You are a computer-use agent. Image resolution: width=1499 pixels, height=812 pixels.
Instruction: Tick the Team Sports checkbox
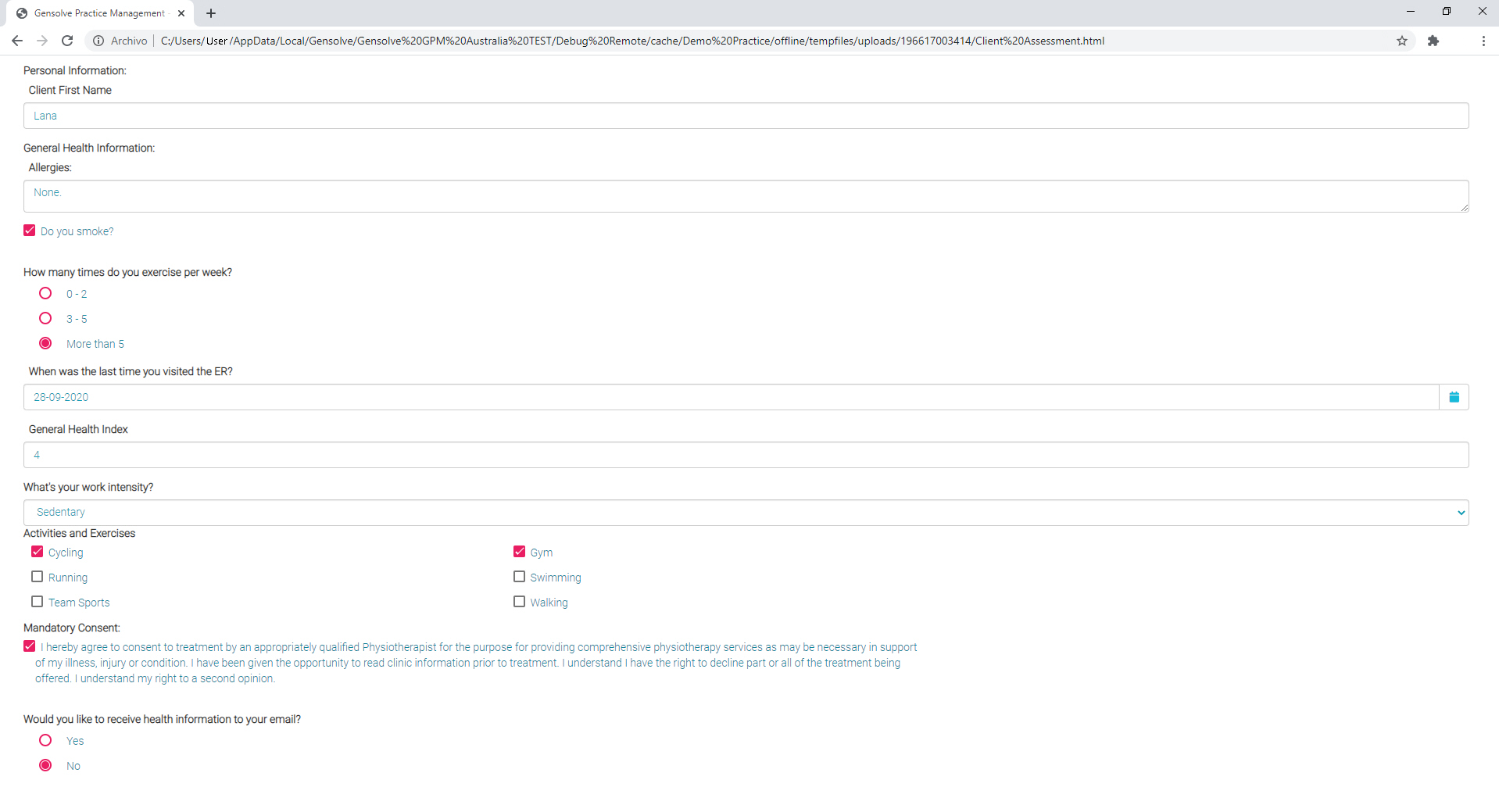(37, 602)
